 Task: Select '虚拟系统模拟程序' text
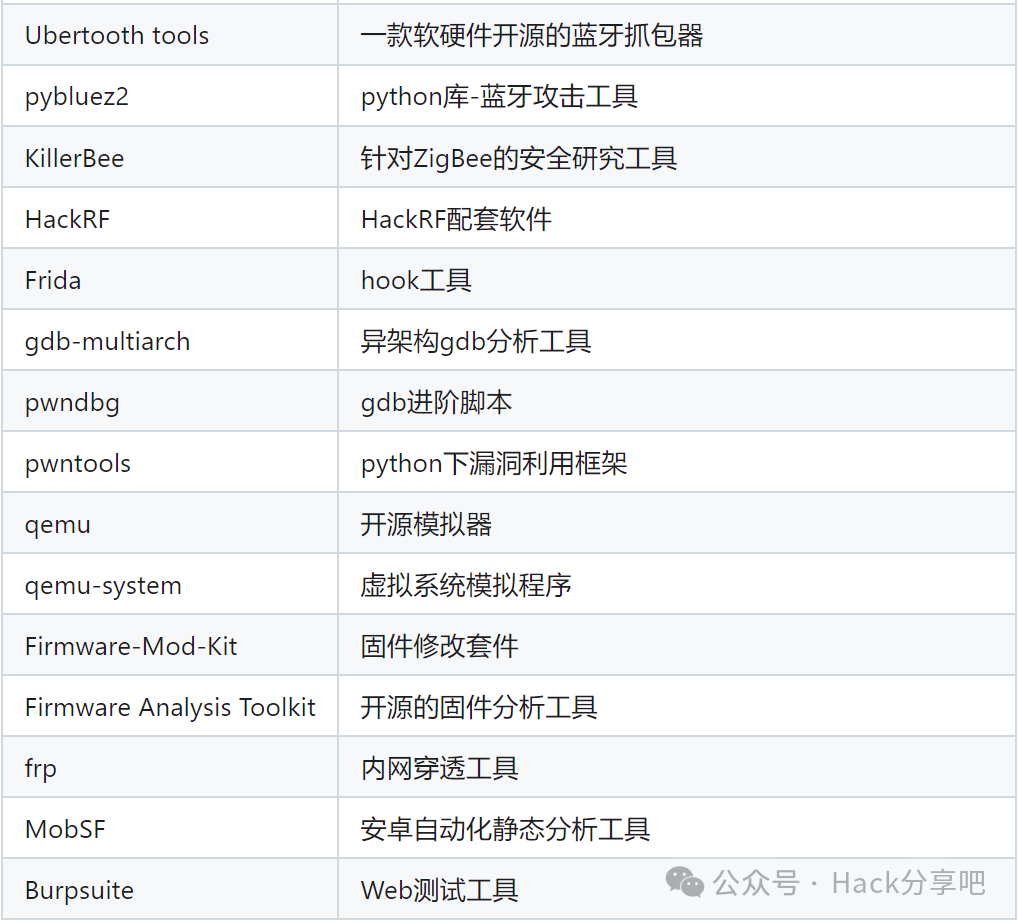[x=466, y=585]
